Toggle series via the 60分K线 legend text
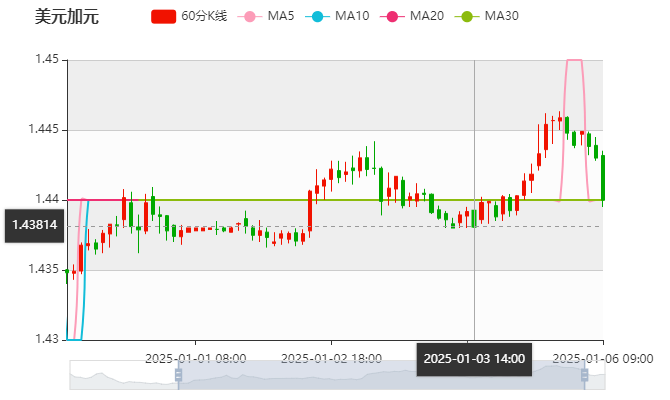Viewport: 670px width, 400px height. (x=203, y=16)
